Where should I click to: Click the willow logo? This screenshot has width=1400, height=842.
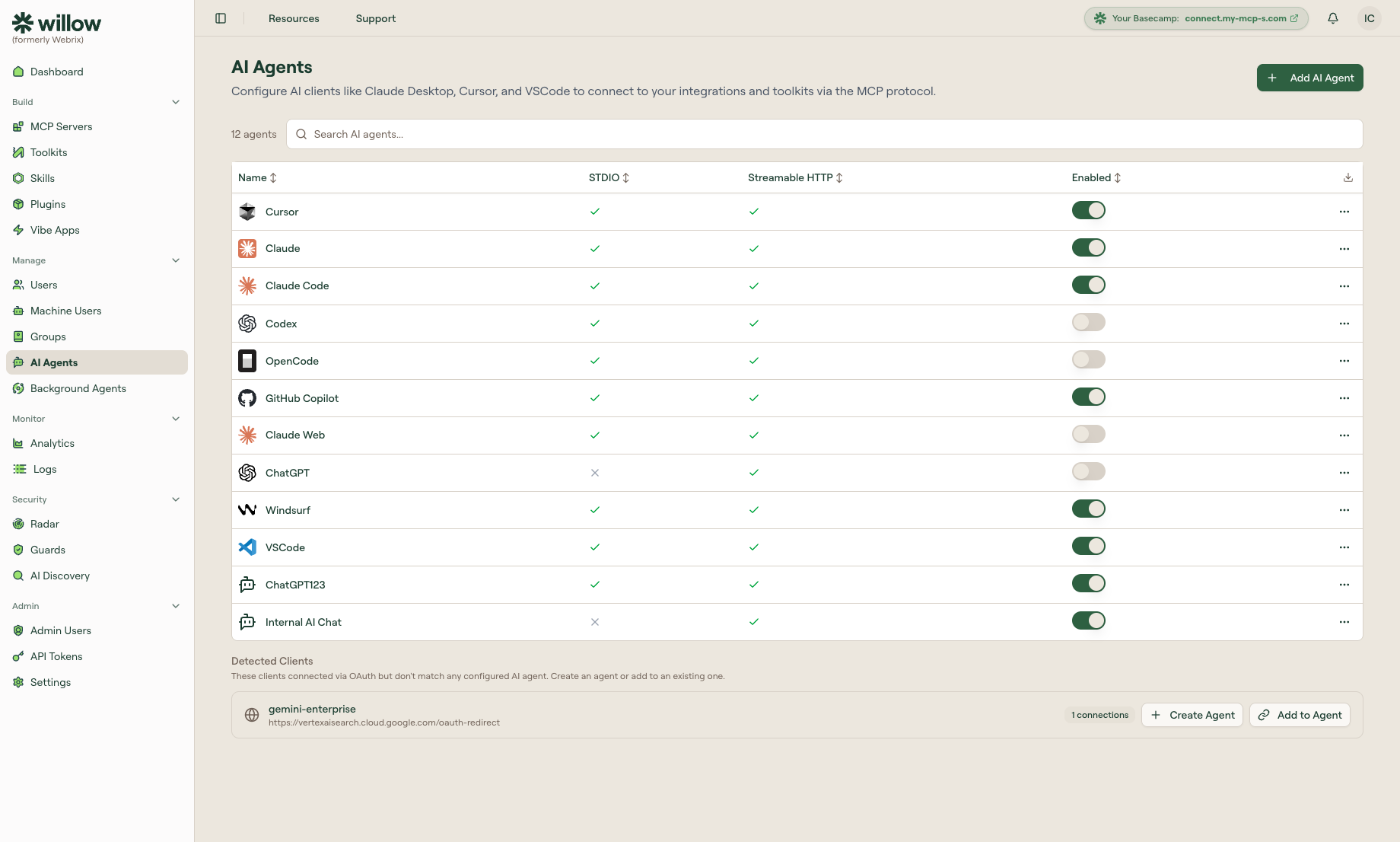coord(56,24)
